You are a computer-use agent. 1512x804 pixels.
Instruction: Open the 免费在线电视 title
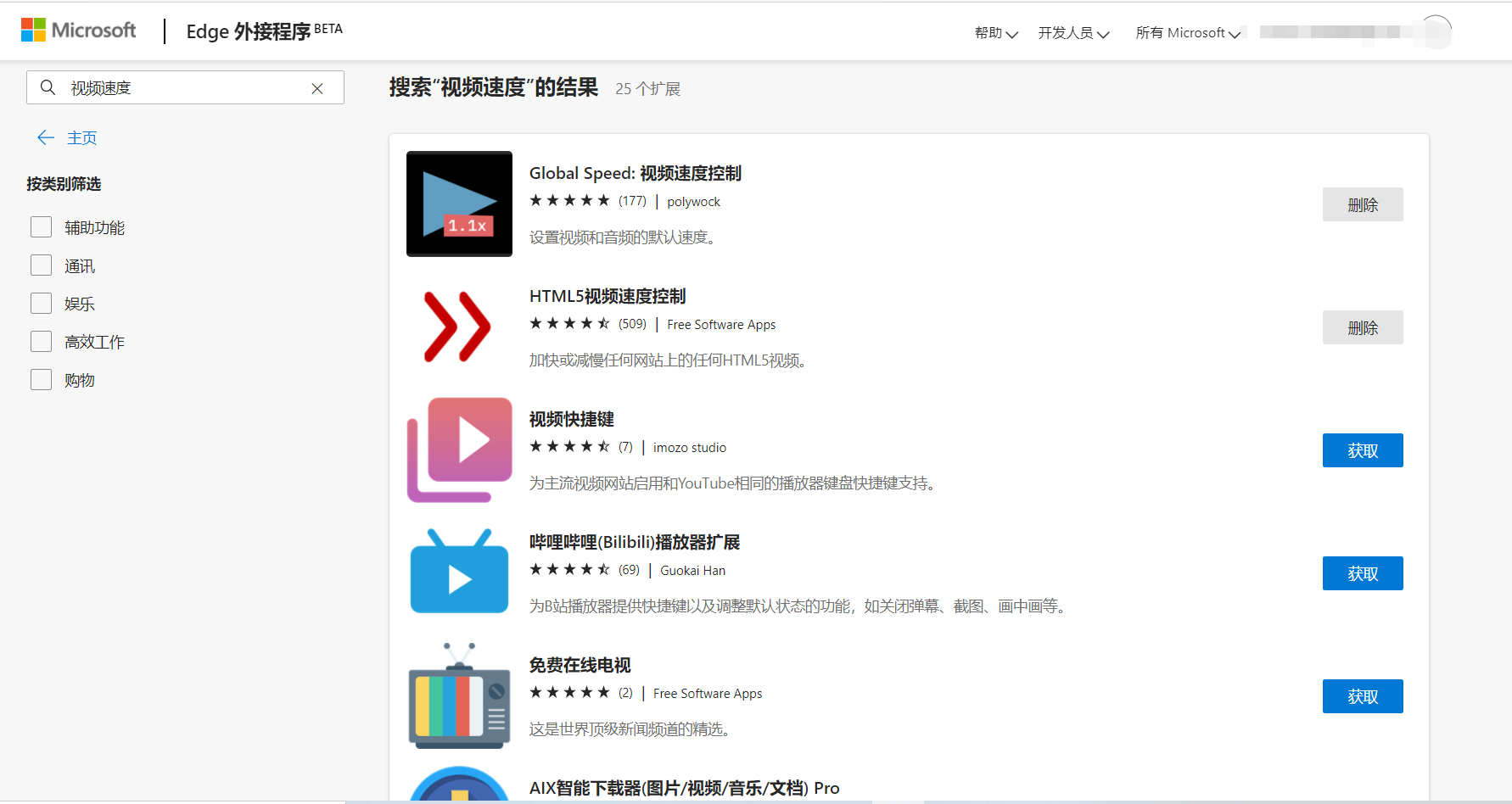580,665
